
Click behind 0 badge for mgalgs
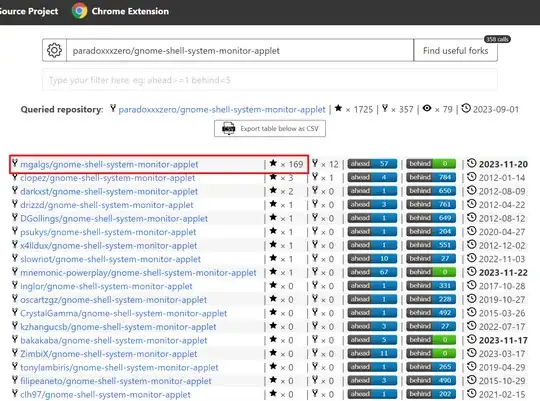click(431, 164)
